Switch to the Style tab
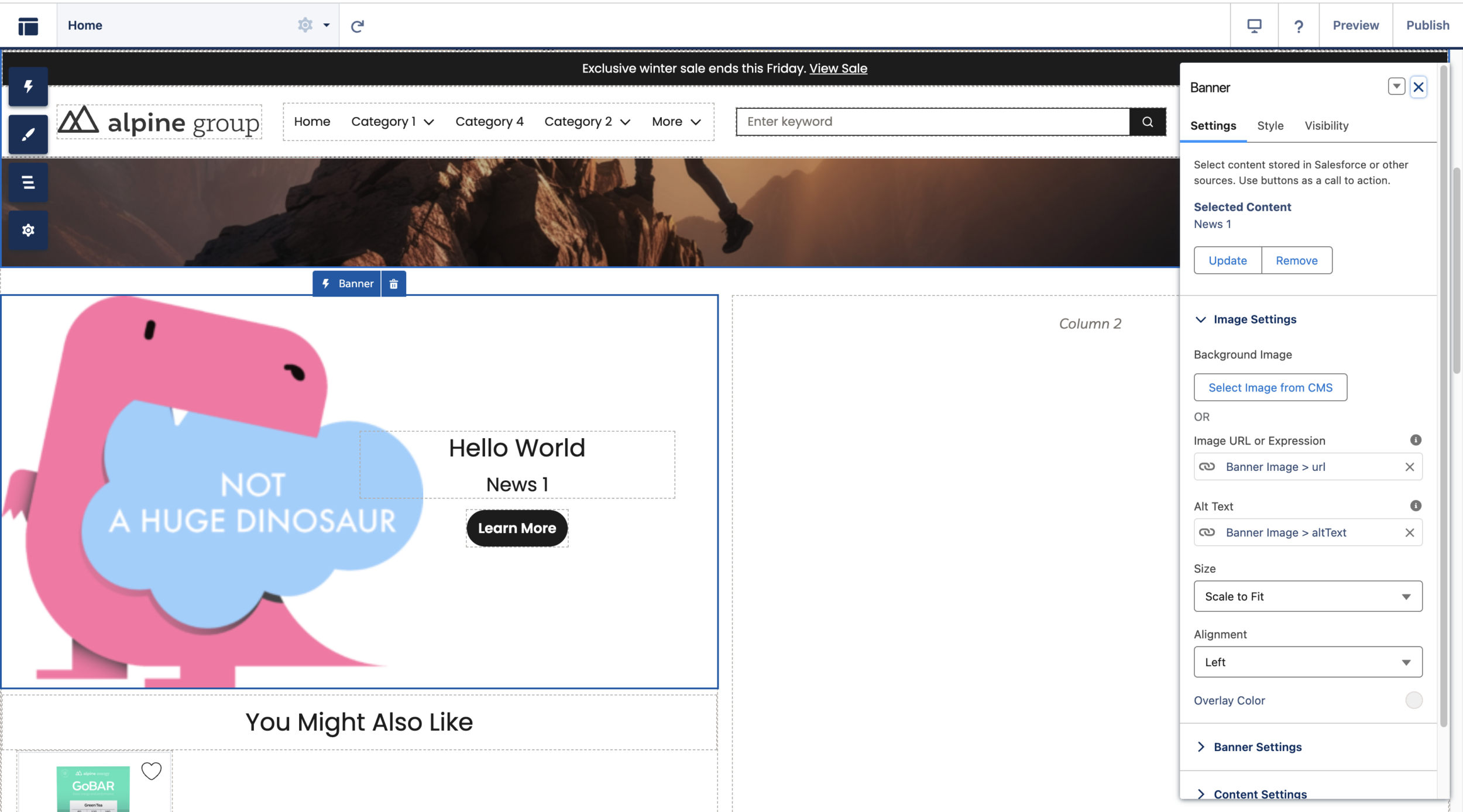This screenshot has width=1463, height=812. 1270,126
